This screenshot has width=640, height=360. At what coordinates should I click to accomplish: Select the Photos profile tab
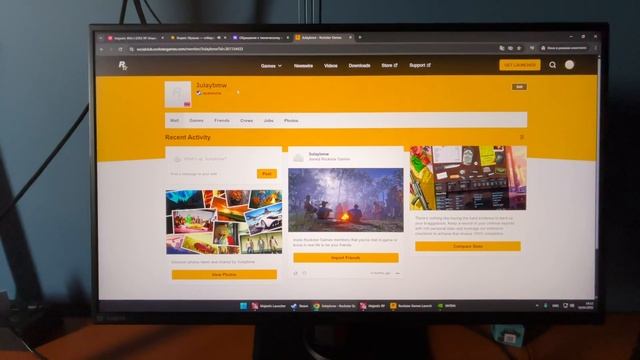pyautogui.click(x=291, y=120)
